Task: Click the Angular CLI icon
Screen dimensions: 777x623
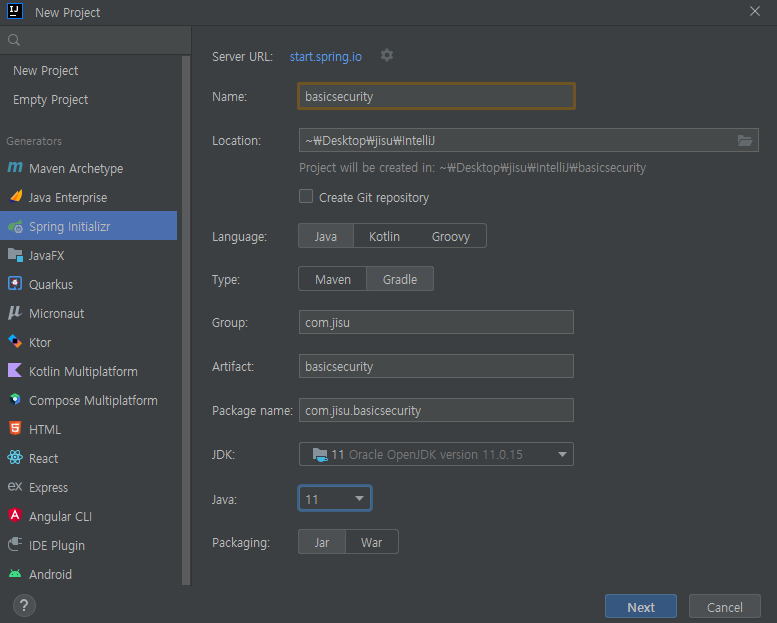Action: pos(15,515)
